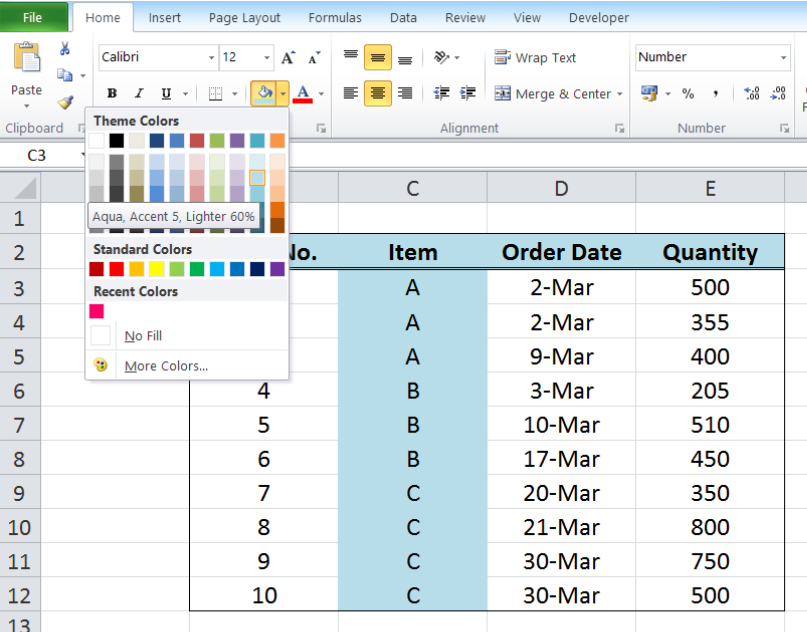Increase font size with Grow Font
Viewport: 807px width, 632px height.
[x=288, y=58]
